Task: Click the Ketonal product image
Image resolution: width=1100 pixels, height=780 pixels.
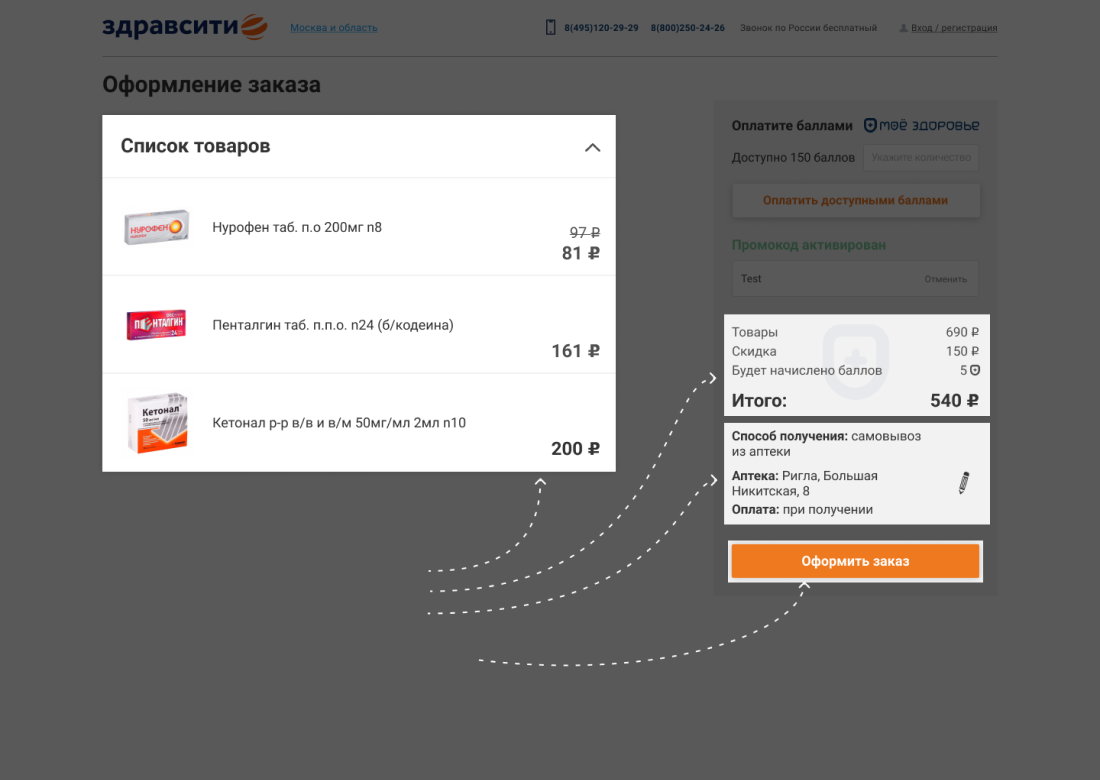Action: pos(157,423)
